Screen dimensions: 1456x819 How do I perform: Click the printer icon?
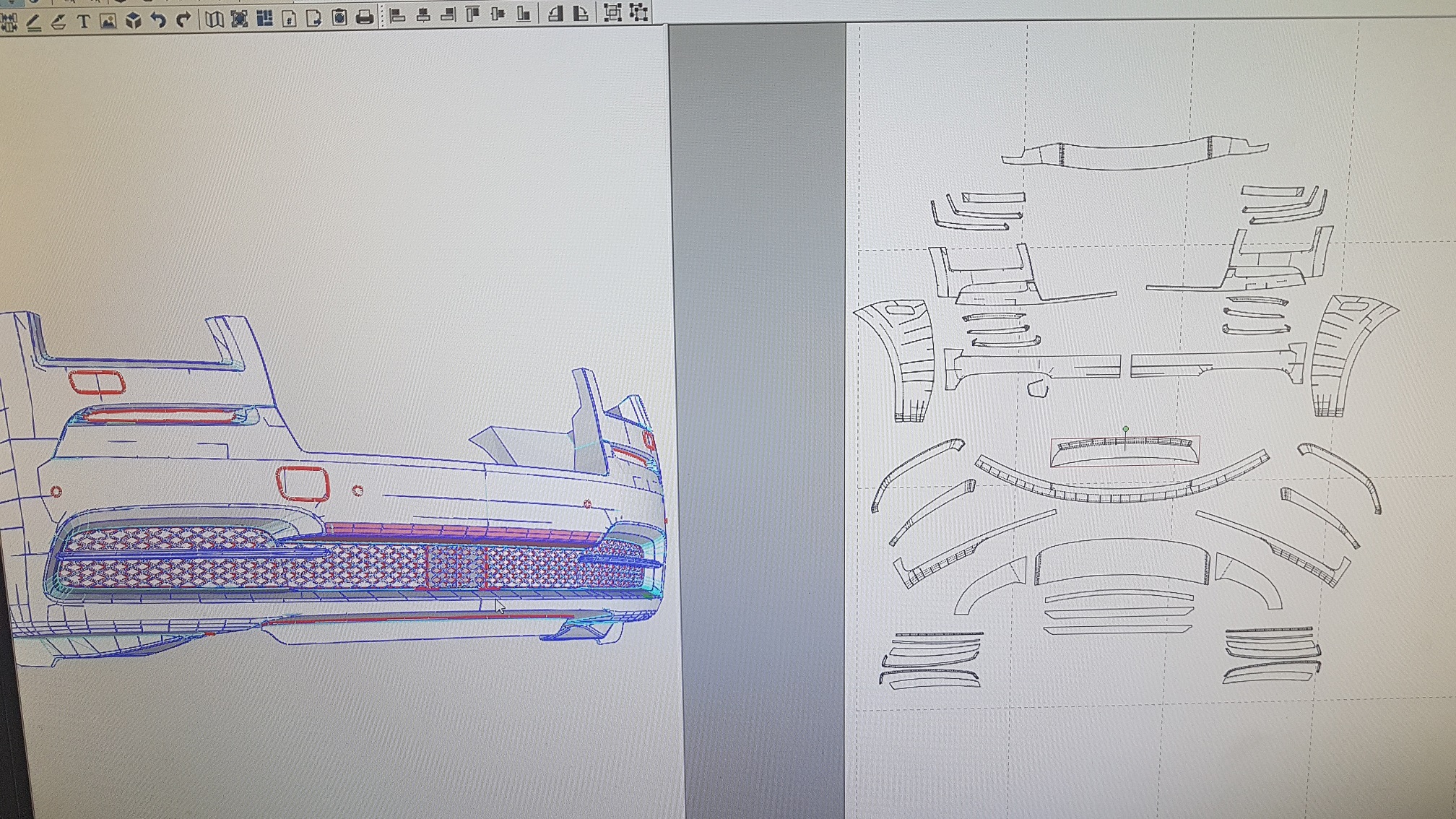pos(365,17)
